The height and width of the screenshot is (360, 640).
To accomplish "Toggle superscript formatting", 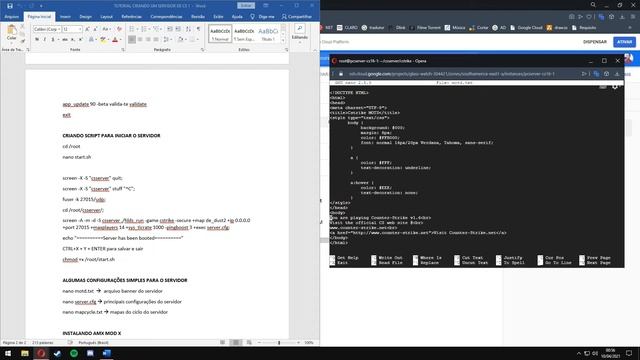I will click(x=80, y=40).
